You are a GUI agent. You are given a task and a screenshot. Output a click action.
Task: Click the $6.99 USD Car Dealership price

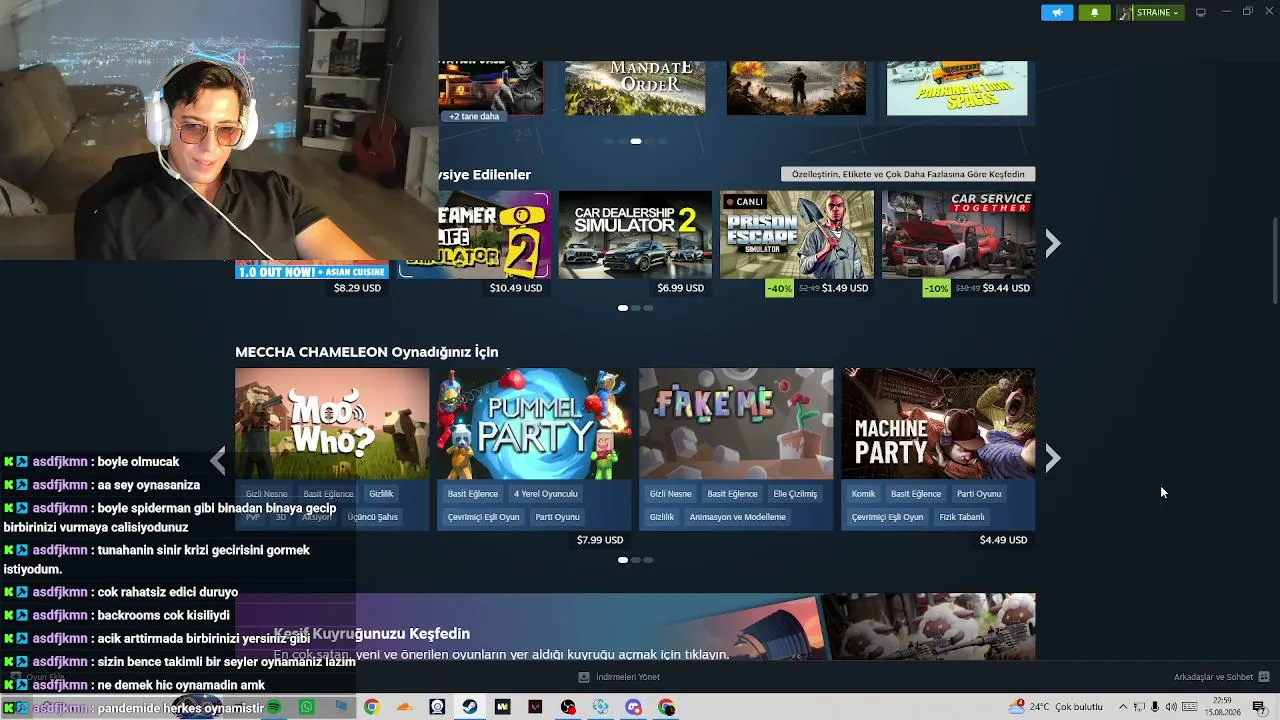pyautogui.click(x=681, y=288)
